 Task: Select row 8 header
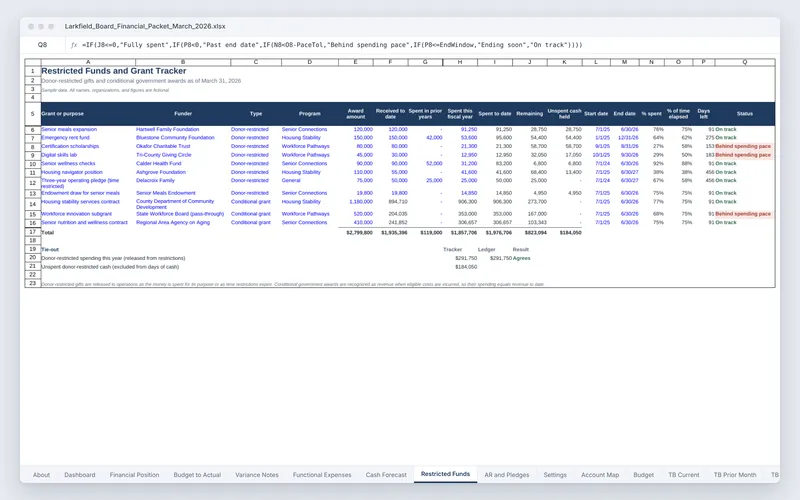click(x=33, y=146)
